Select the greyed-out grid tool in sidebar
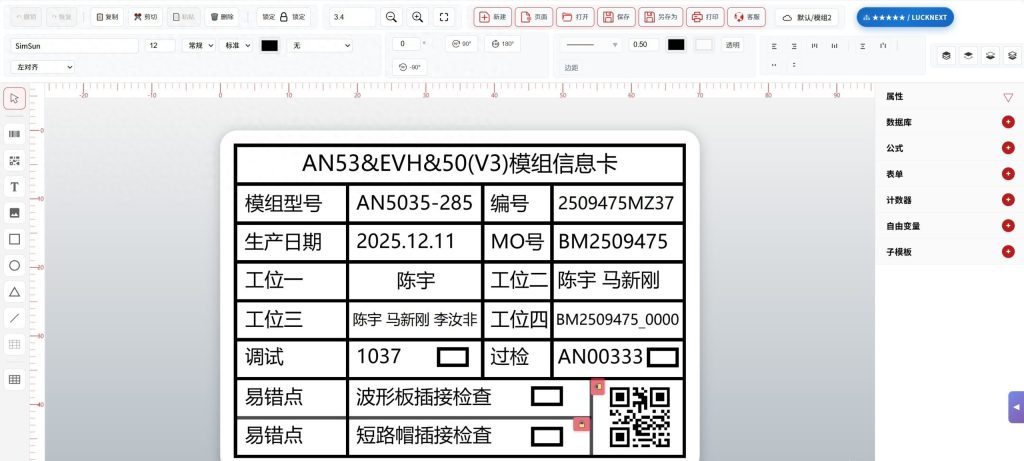1024x461 pixels. click(14, 344)
